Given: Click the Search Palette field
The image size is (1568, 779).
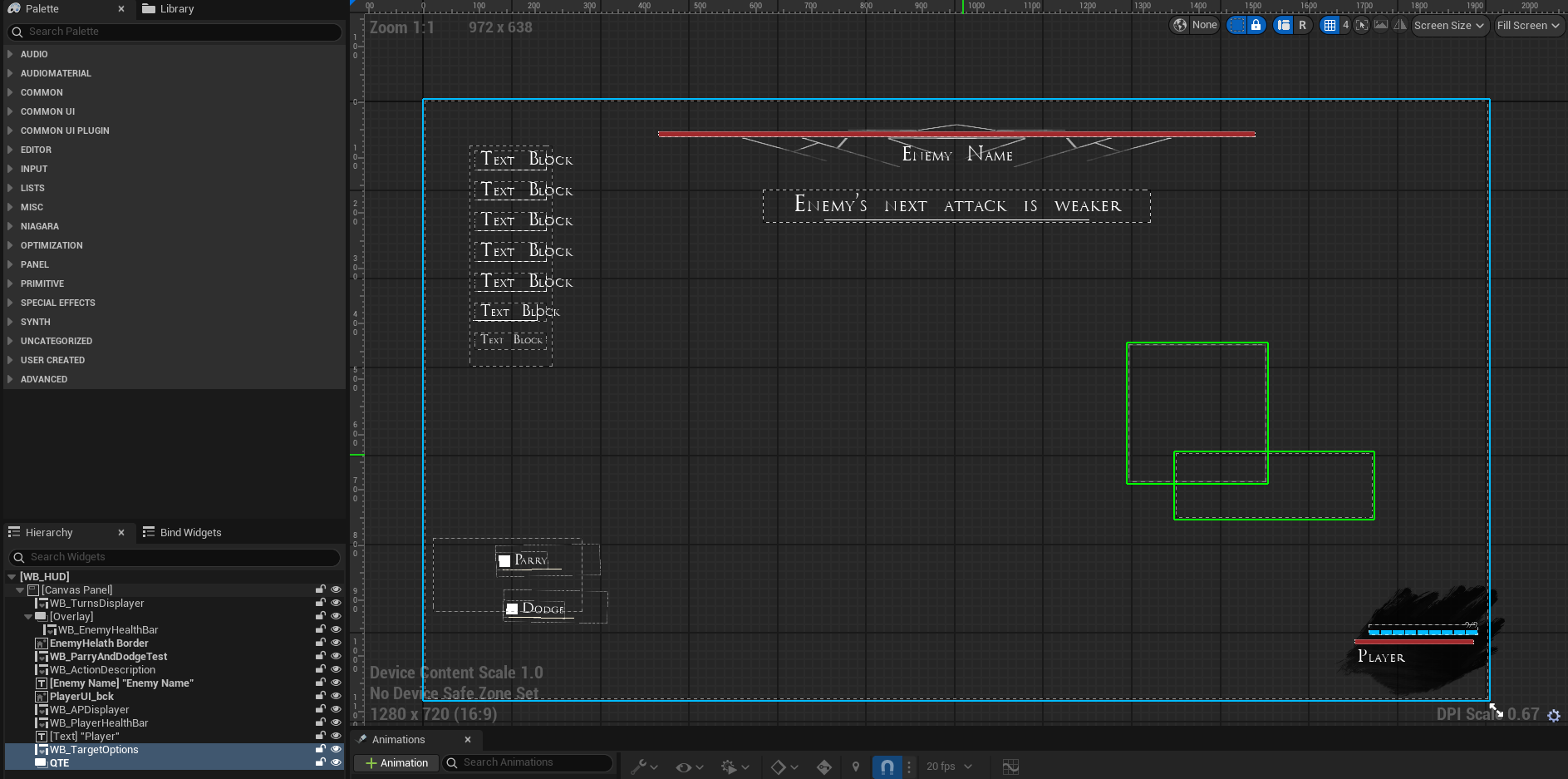Looking at the screenshot, I should pos(174,32).
